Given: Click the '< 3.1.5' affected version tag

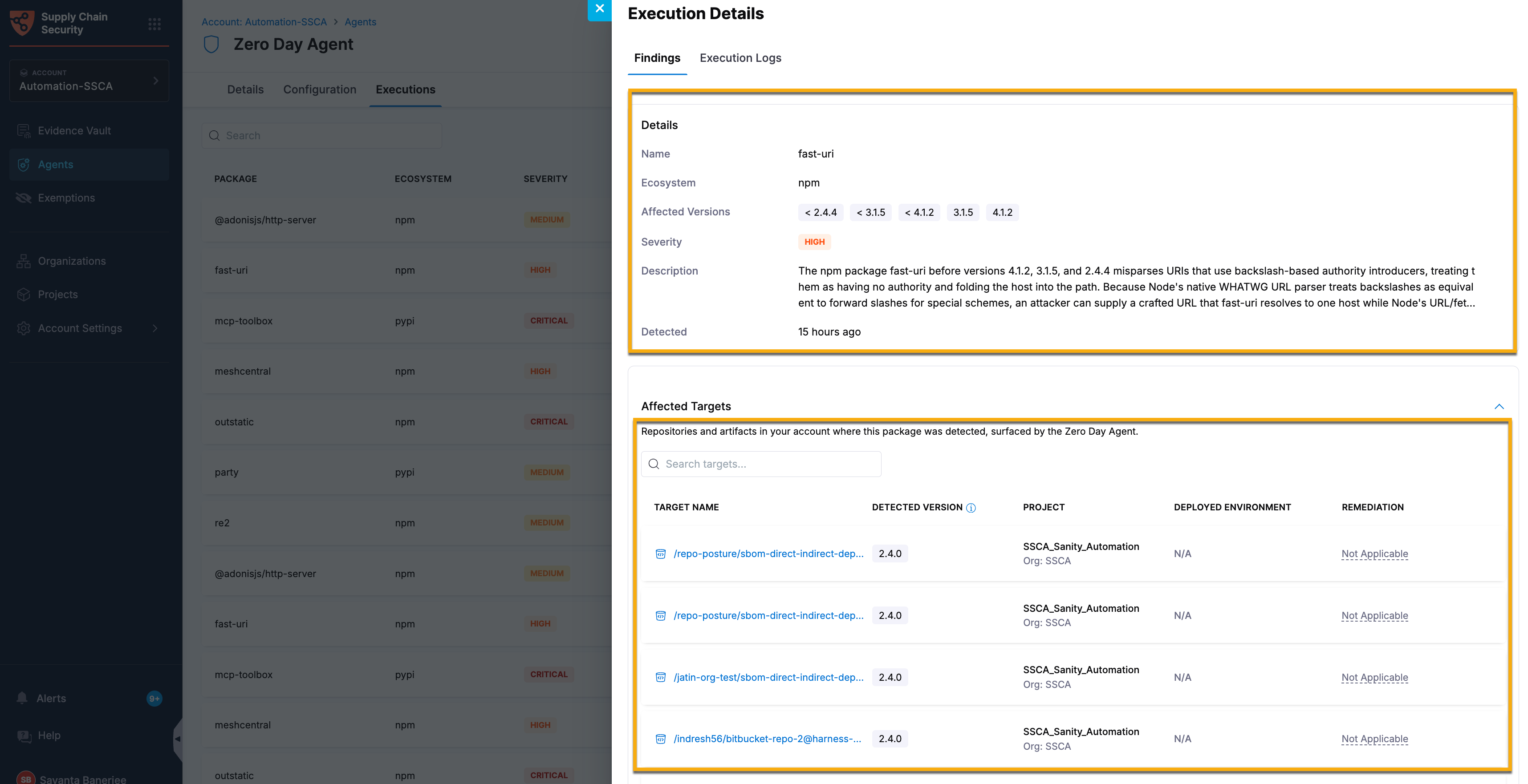Looking at the screenshot, I should [x=871, y=212].
